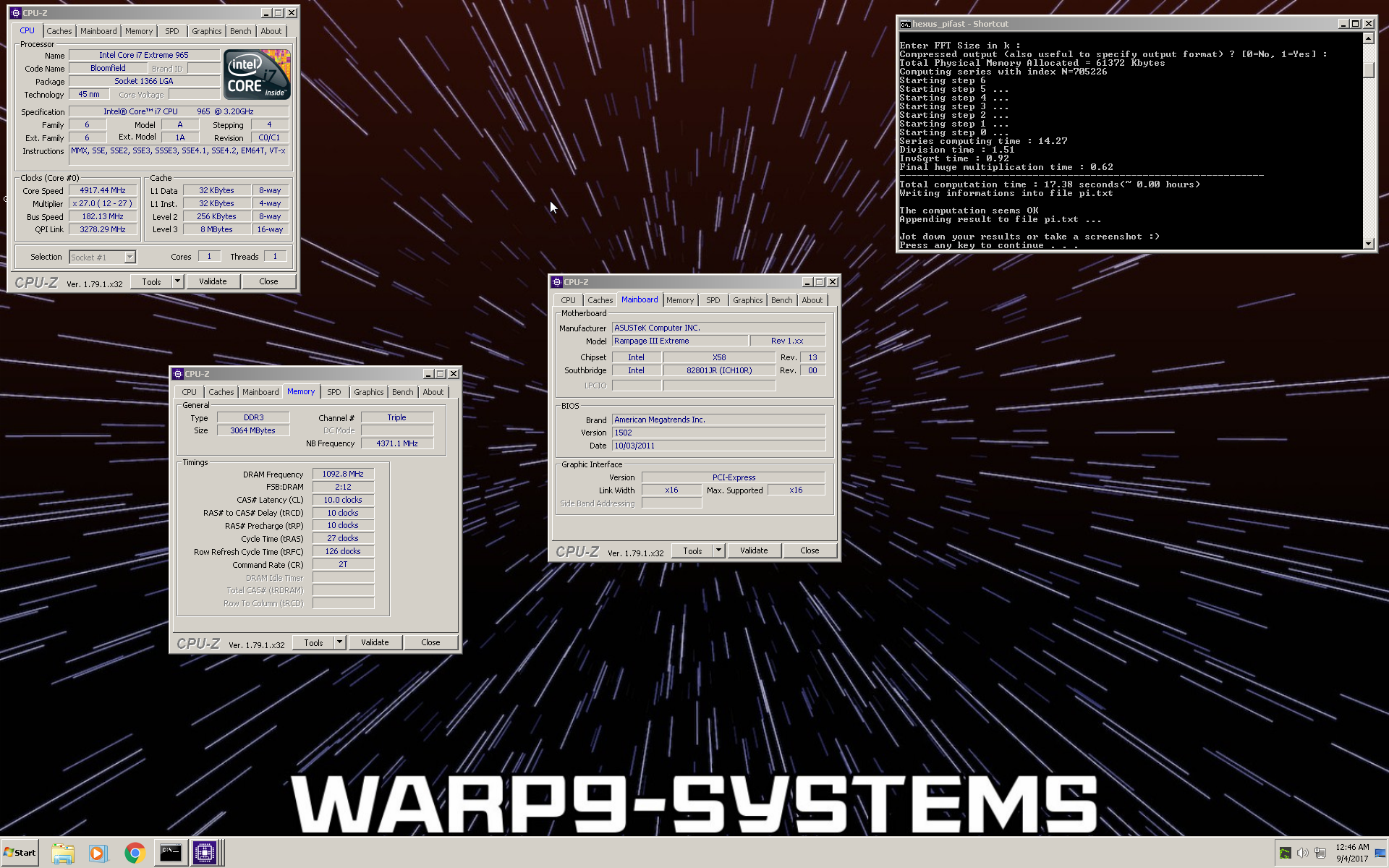Viewport: 1389px width, 868px height.
Task: Open the volume speaker tray icon
Action: click(x=1302, y=853)
